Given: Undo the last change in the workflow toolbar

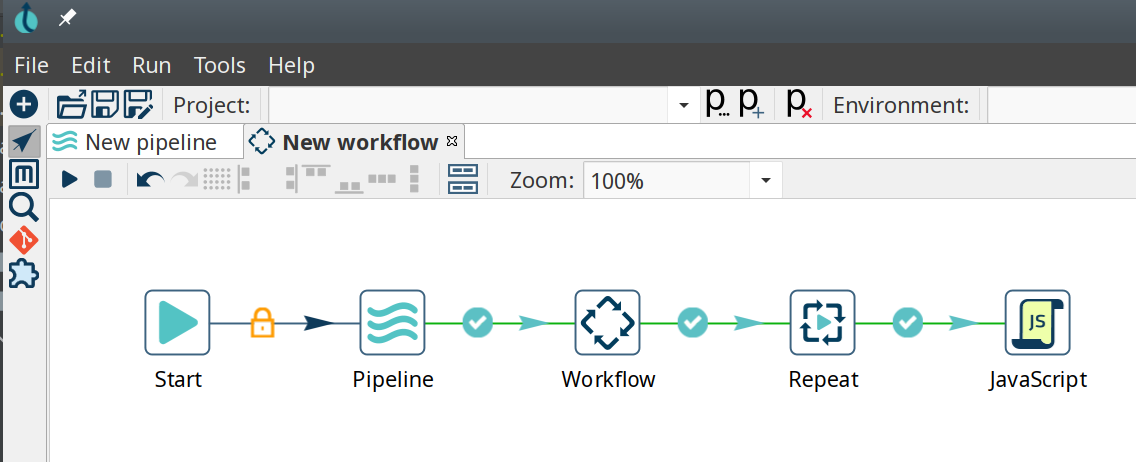Looking at the screenshot, I should point(150,180).
